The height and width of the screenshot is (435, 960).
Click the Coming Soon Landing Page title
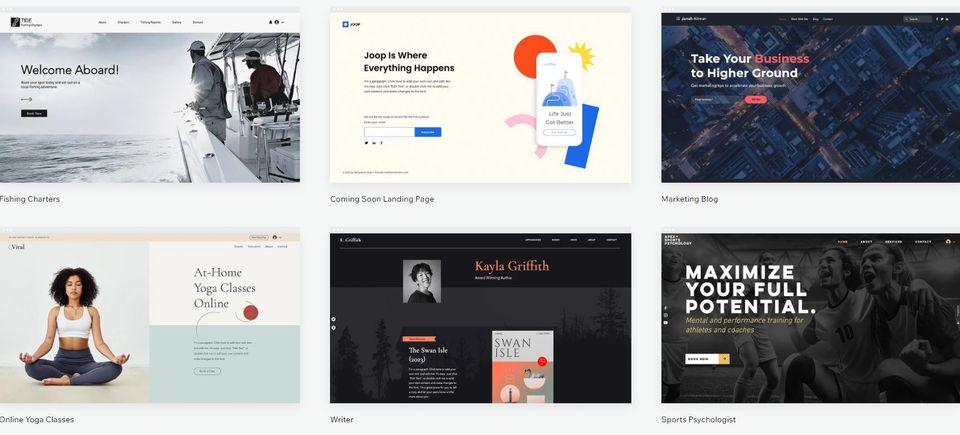pos(382,199)
